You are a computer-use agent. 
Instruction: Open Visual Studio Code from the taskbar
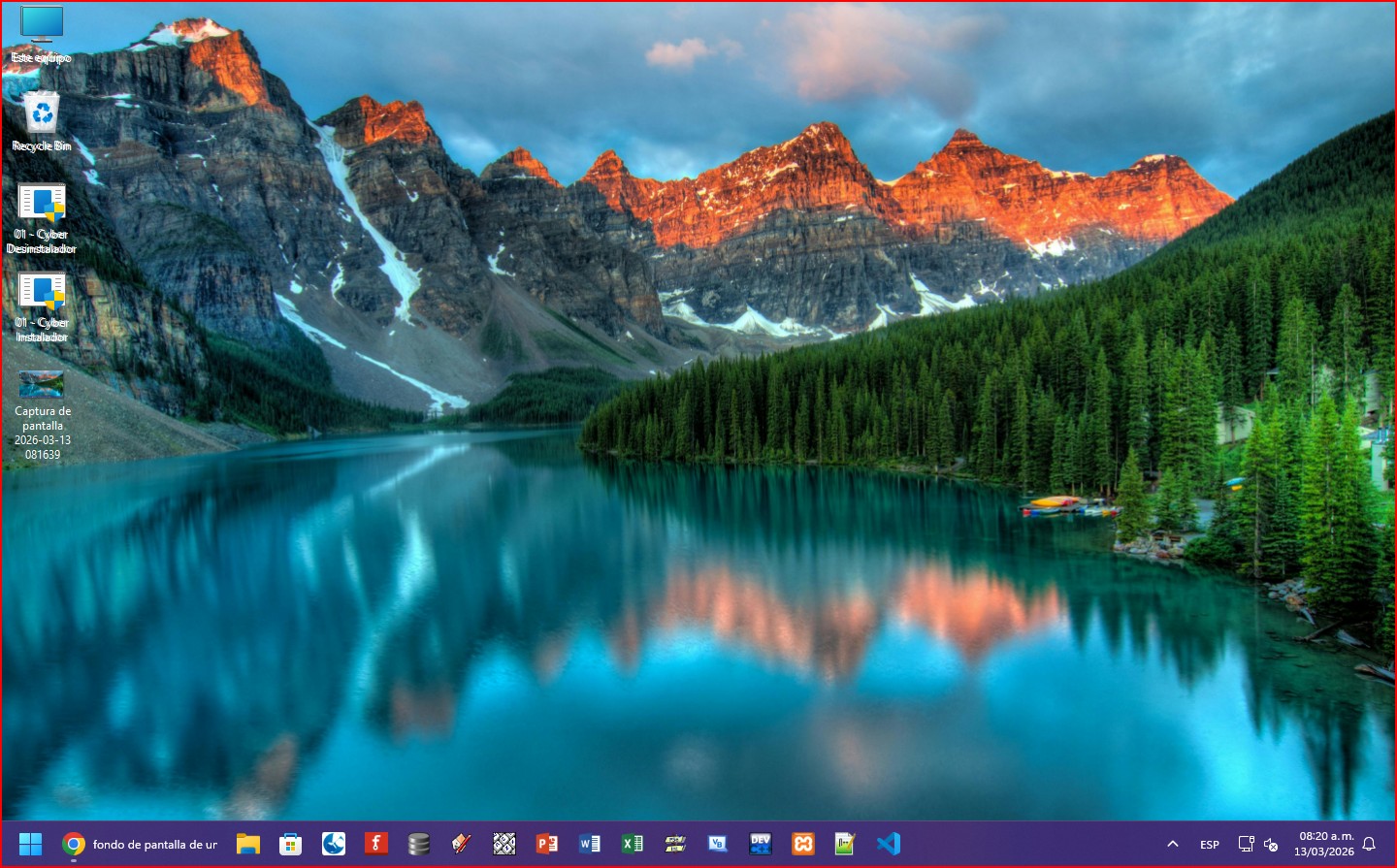(x=888, y=844)
